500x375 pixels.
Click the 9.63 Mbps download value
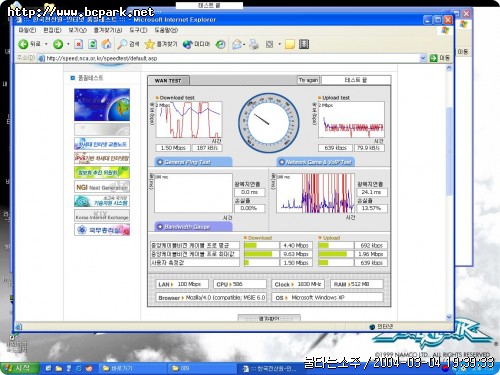pyautogui.click(x=296, y=254)
